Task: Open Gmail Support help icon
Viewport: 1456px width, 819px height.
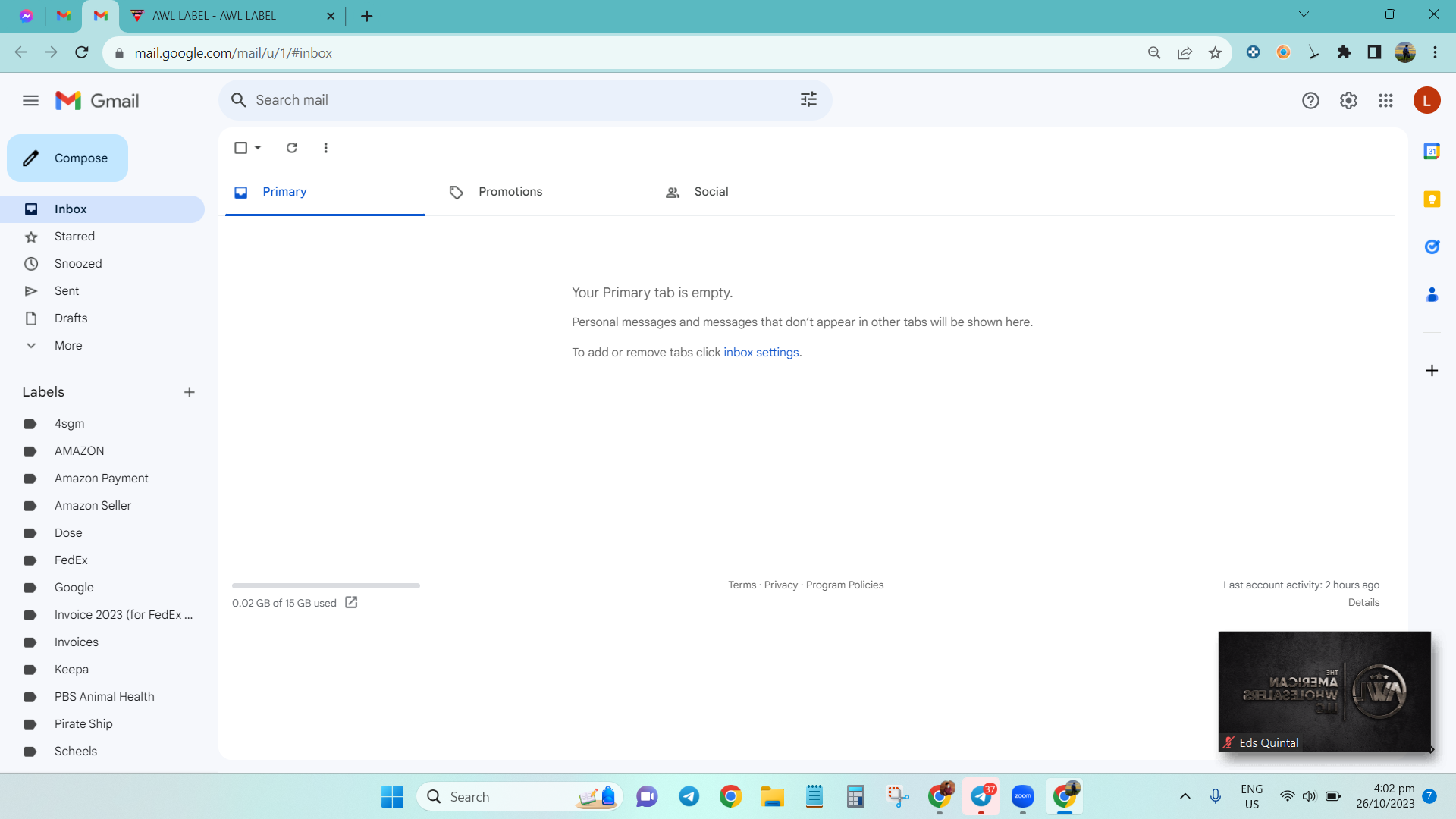Action: [1310, 101]
